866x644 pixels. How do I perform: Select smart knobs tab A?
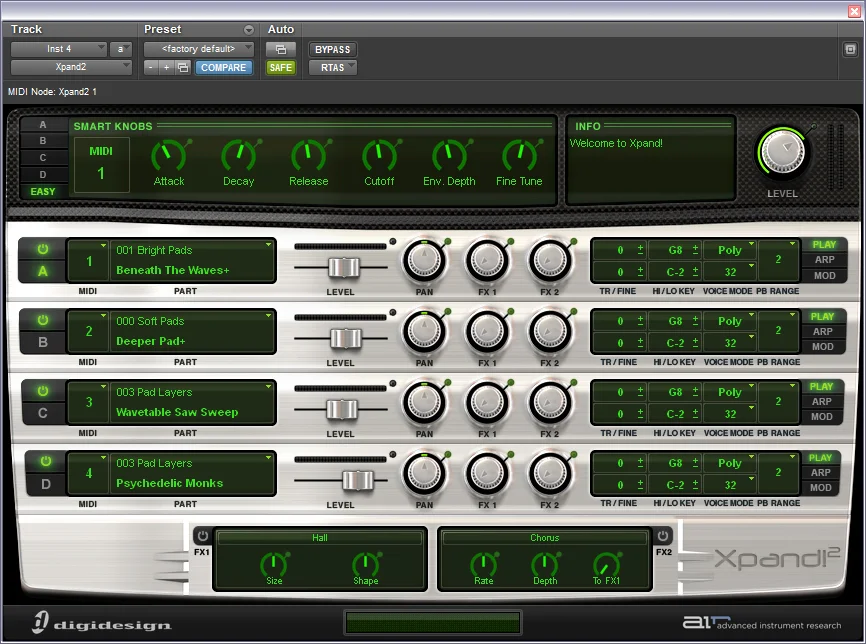click(43, 124)
